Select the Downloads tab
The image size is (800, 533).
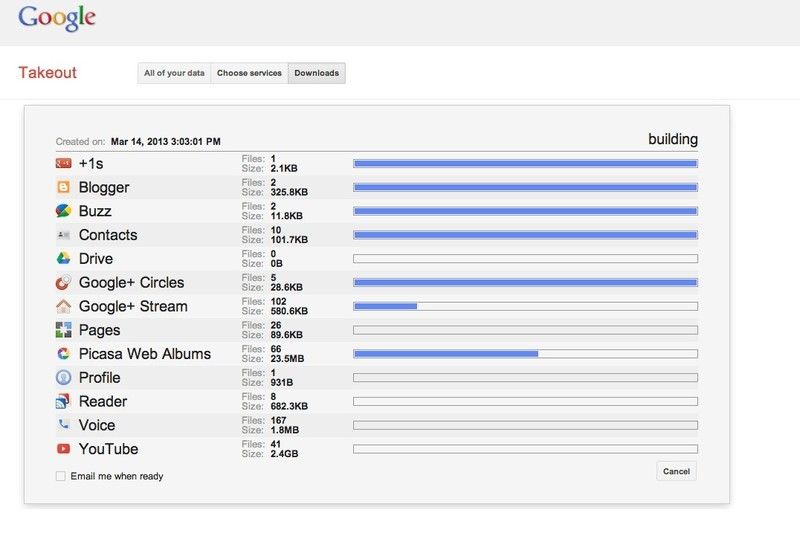316,73
